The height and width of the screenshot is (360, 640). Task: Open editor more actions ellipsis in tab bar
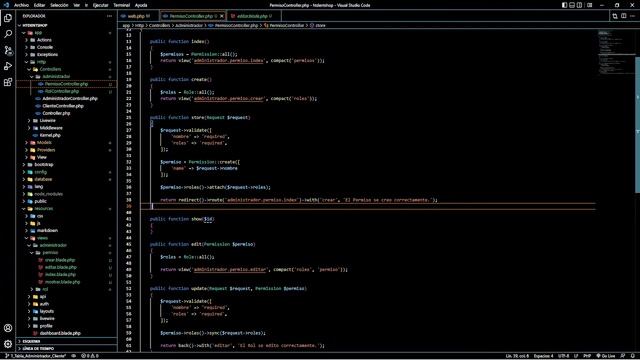click(x=632, y=16)
